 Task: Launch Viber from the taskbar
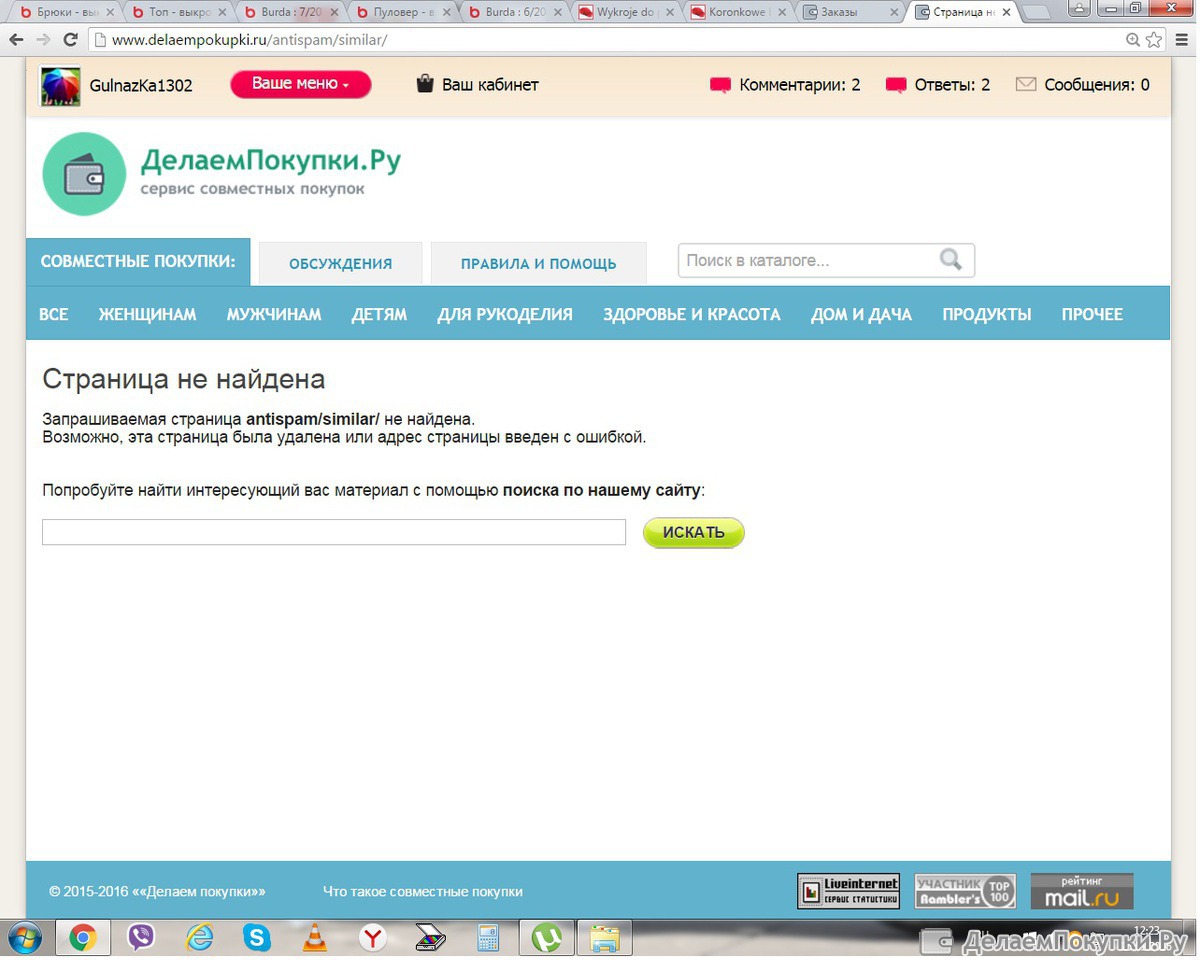(x=142, y=938)
